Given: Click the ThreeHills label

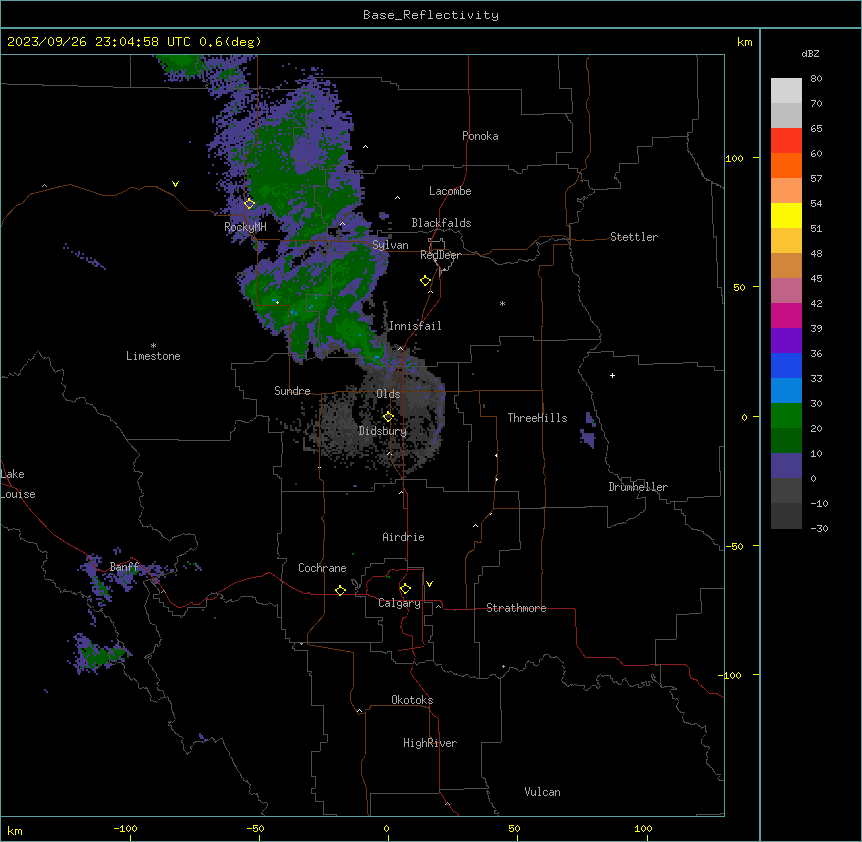Looking at the screenshot, I should click(537, 418).
